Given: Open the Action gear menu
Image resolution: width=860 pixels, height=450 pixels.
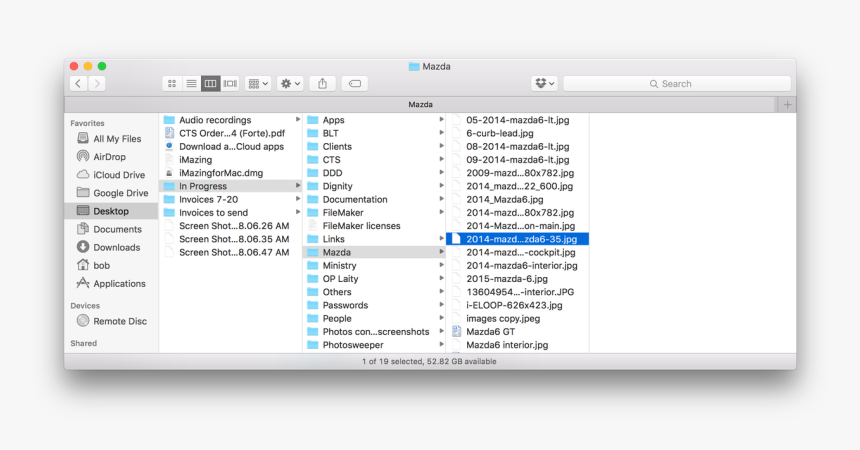Looking at the screenshot, I should [290, 83].
